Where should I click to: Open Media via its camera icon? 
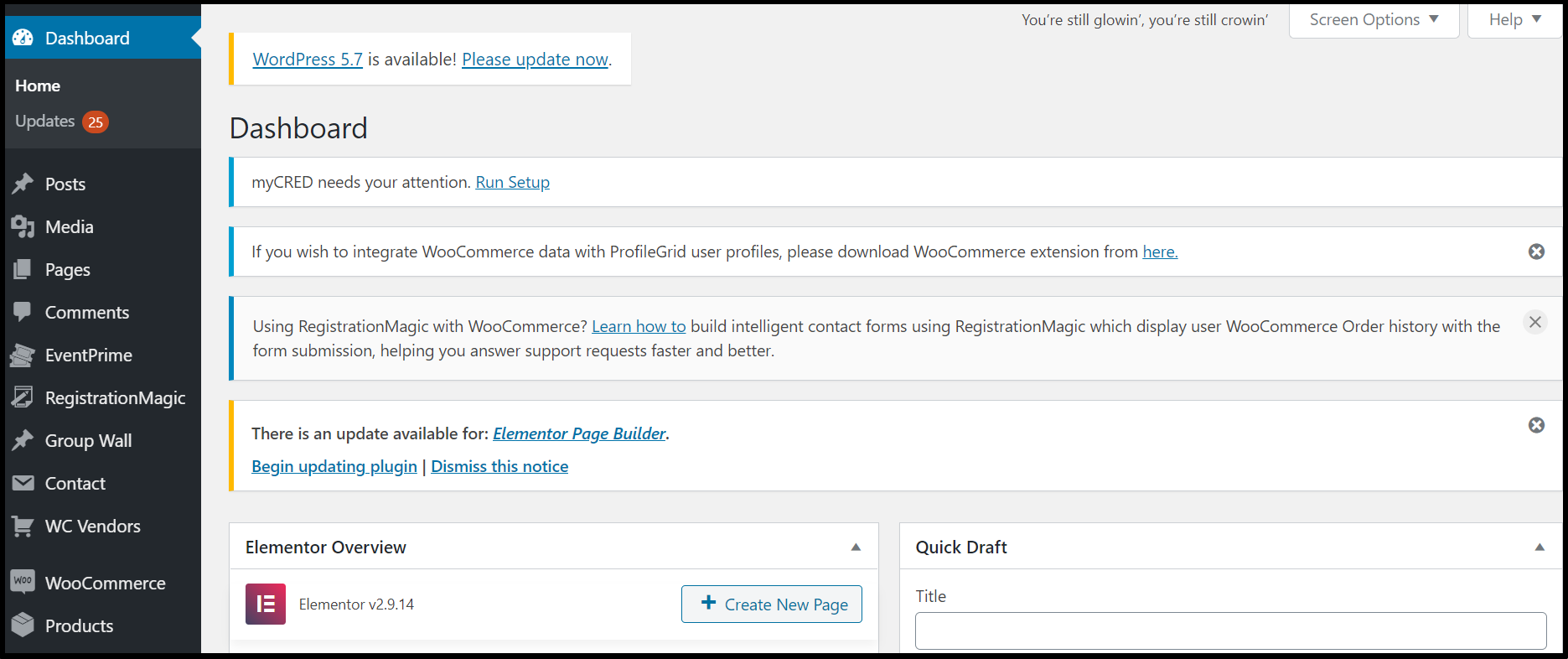tap(23, 226)
